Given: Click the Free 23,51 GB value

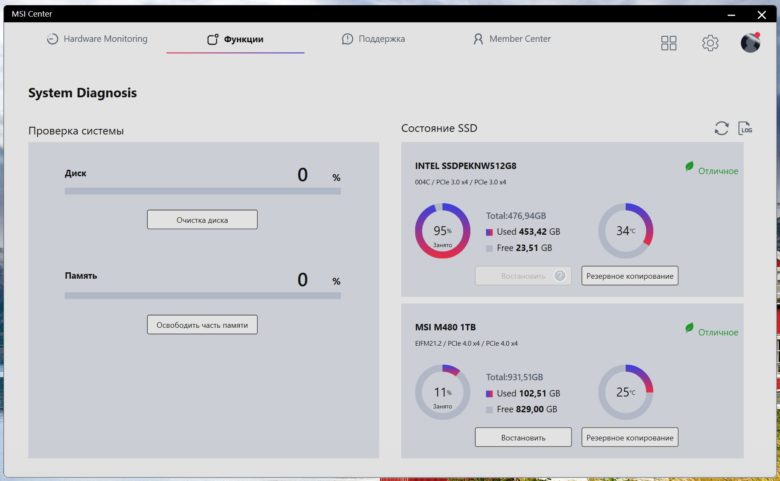Looking at the screenshot, I should [524, 248].
